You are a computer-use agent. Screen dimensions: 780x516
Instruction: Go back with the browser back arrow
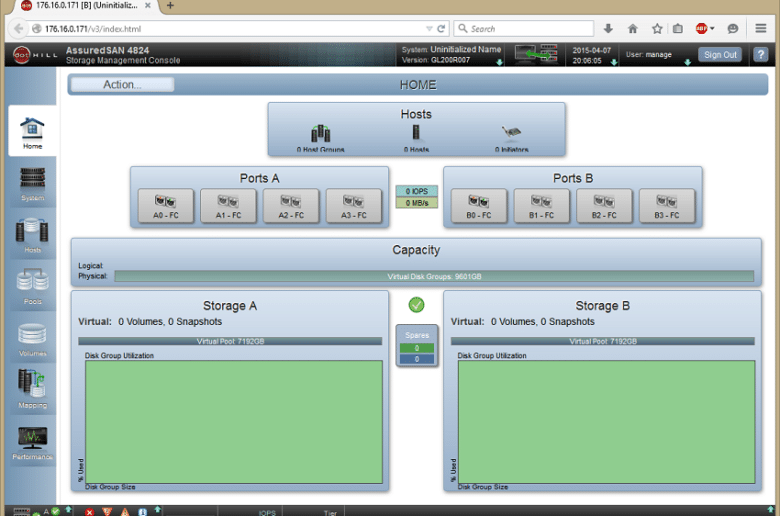point(18,29)
